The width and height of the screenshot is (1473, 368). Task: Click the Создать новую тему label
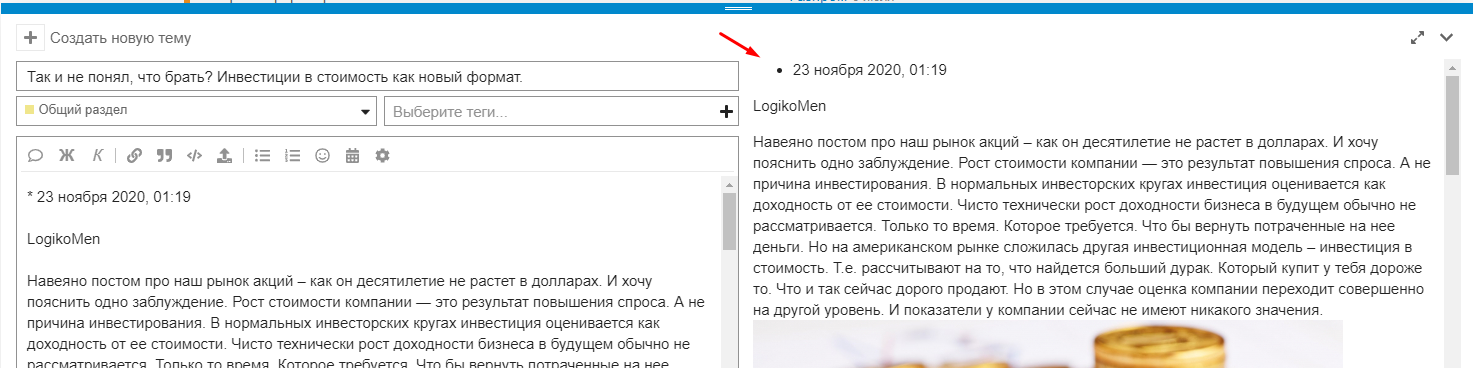(x=120, y=38)
